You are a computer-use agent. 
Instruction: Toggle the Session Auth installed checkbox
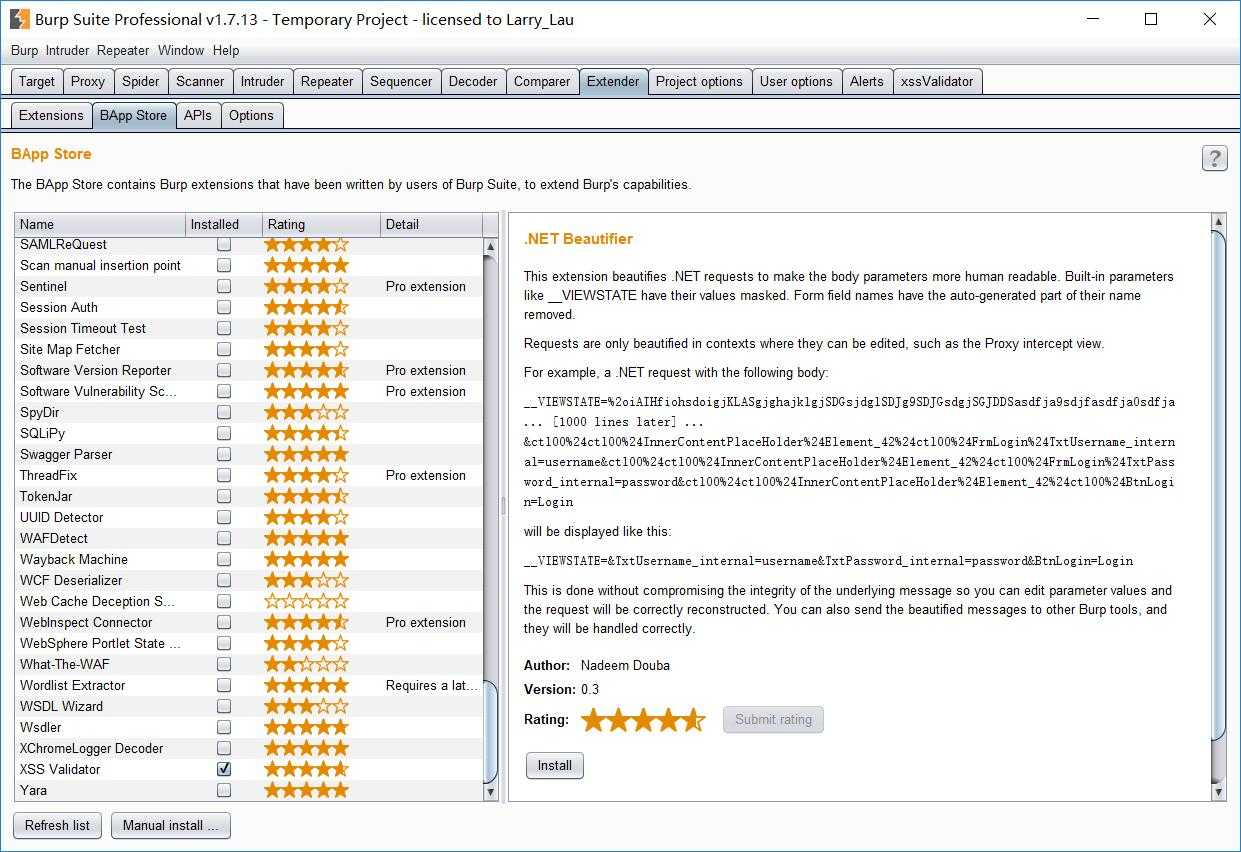224,307
